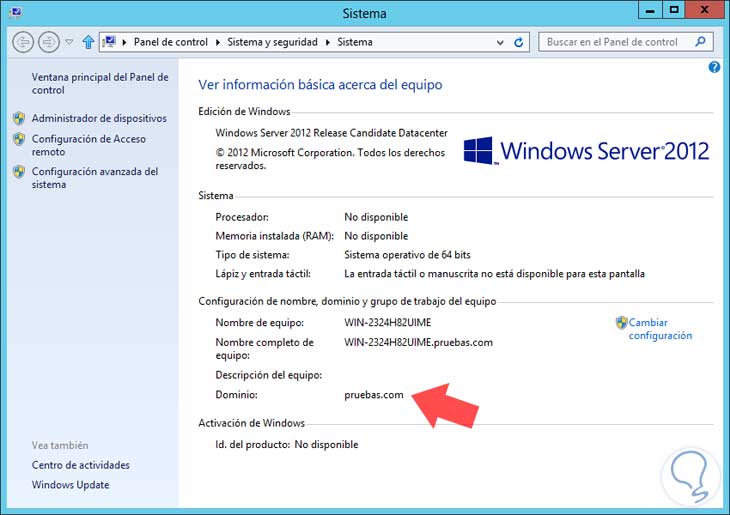
Task: Open Ventana principal del Panel de control
Action: [x=100, y=83]
